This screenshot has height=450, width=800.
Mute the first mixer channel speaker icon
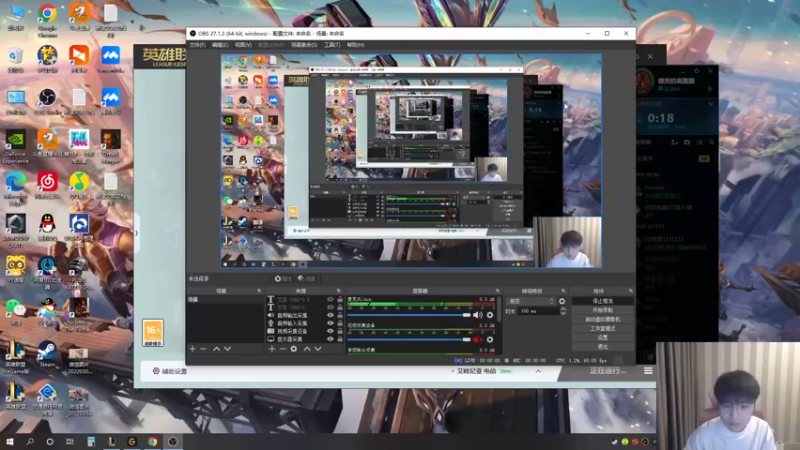point(478,315)
